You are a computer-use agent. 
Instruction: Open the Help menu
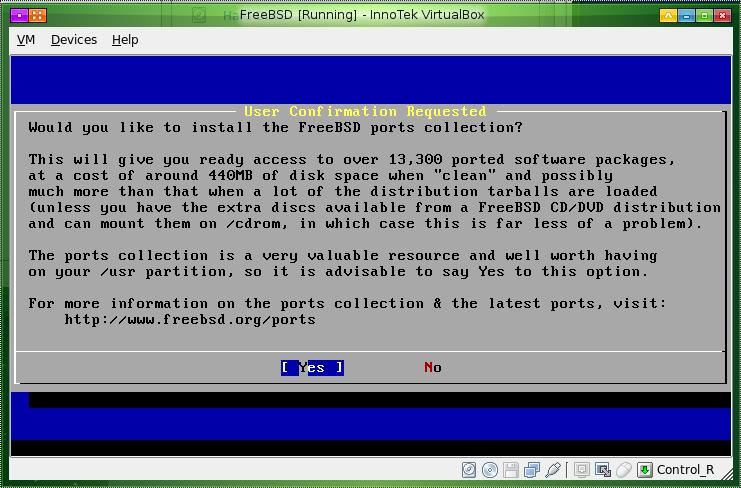[x=125, y=40]
